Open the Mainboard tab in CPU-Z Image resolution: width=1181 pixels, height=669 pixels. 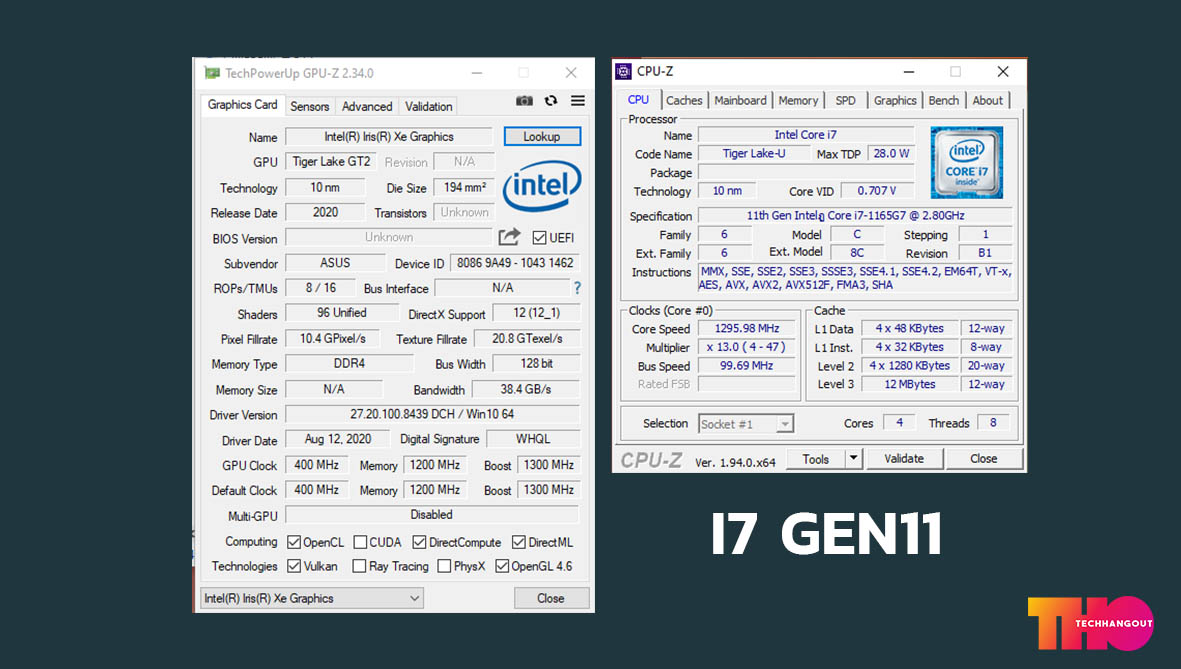pos(740,100)
